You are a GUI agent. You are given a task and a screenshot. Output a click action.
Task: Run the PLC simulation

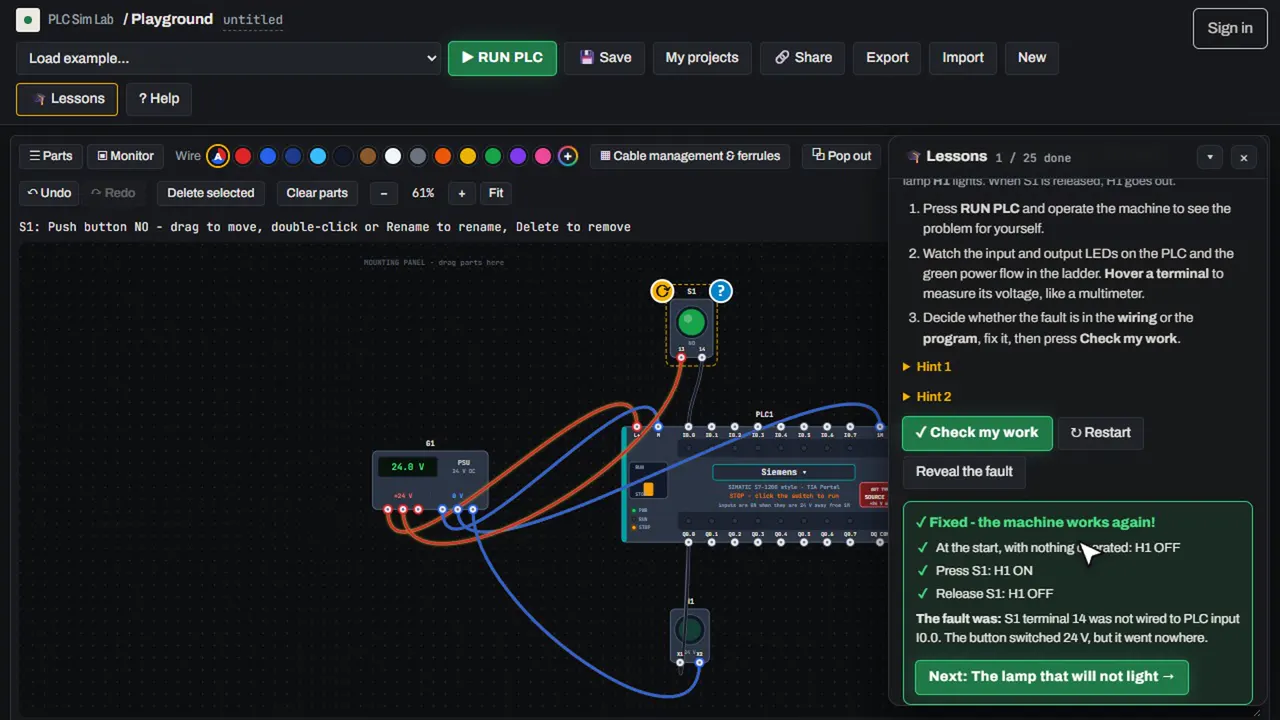click(502, 58)
